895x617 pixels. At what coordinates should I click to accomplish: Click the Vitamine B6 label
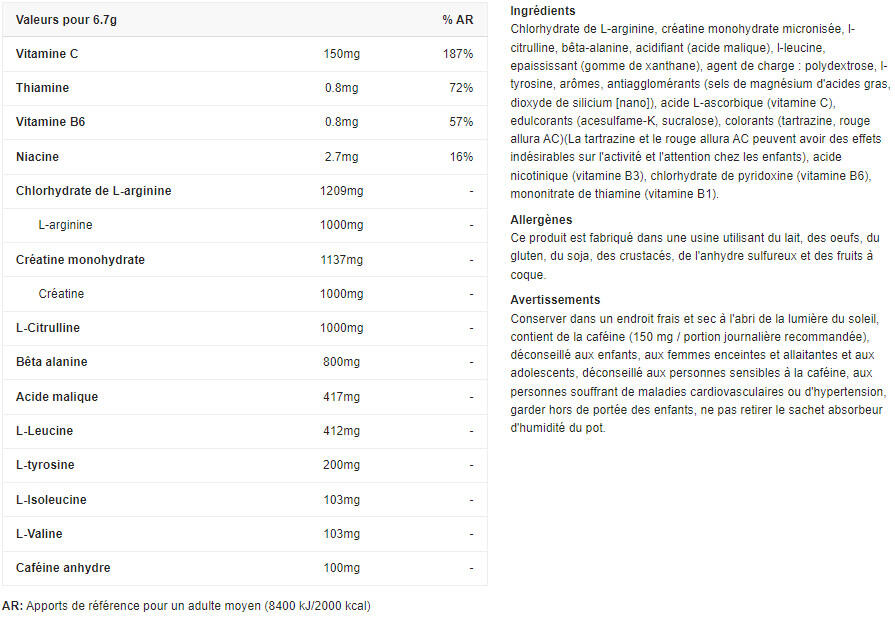pyautogui.click(x=50, y=122)
